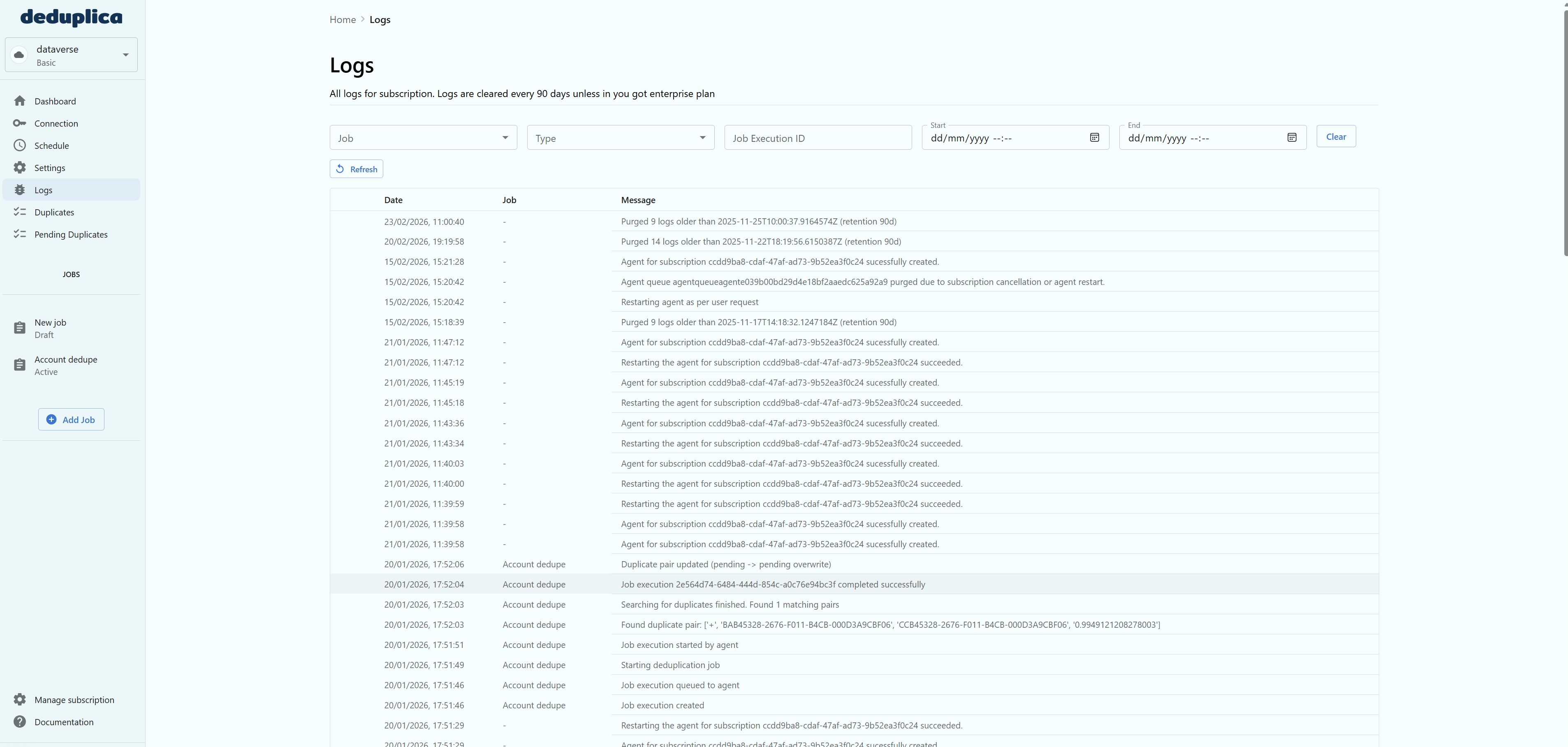This screenshot has height=747, width=1568.
Task: Click inside the Job Execution ID field
Action: click(818, 137)
